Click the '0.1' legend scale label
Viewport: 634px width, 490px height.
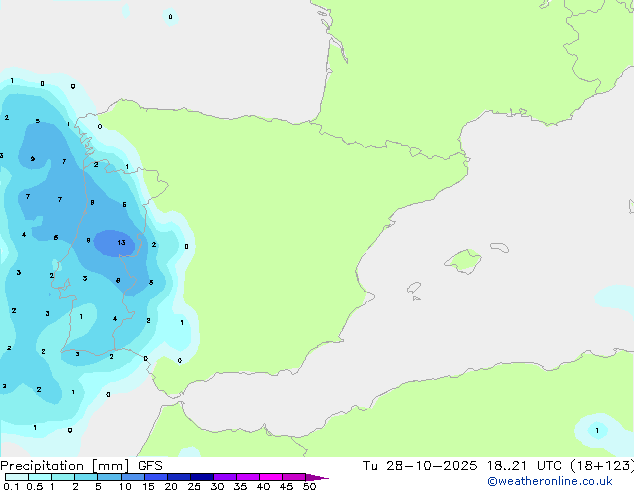11,486
